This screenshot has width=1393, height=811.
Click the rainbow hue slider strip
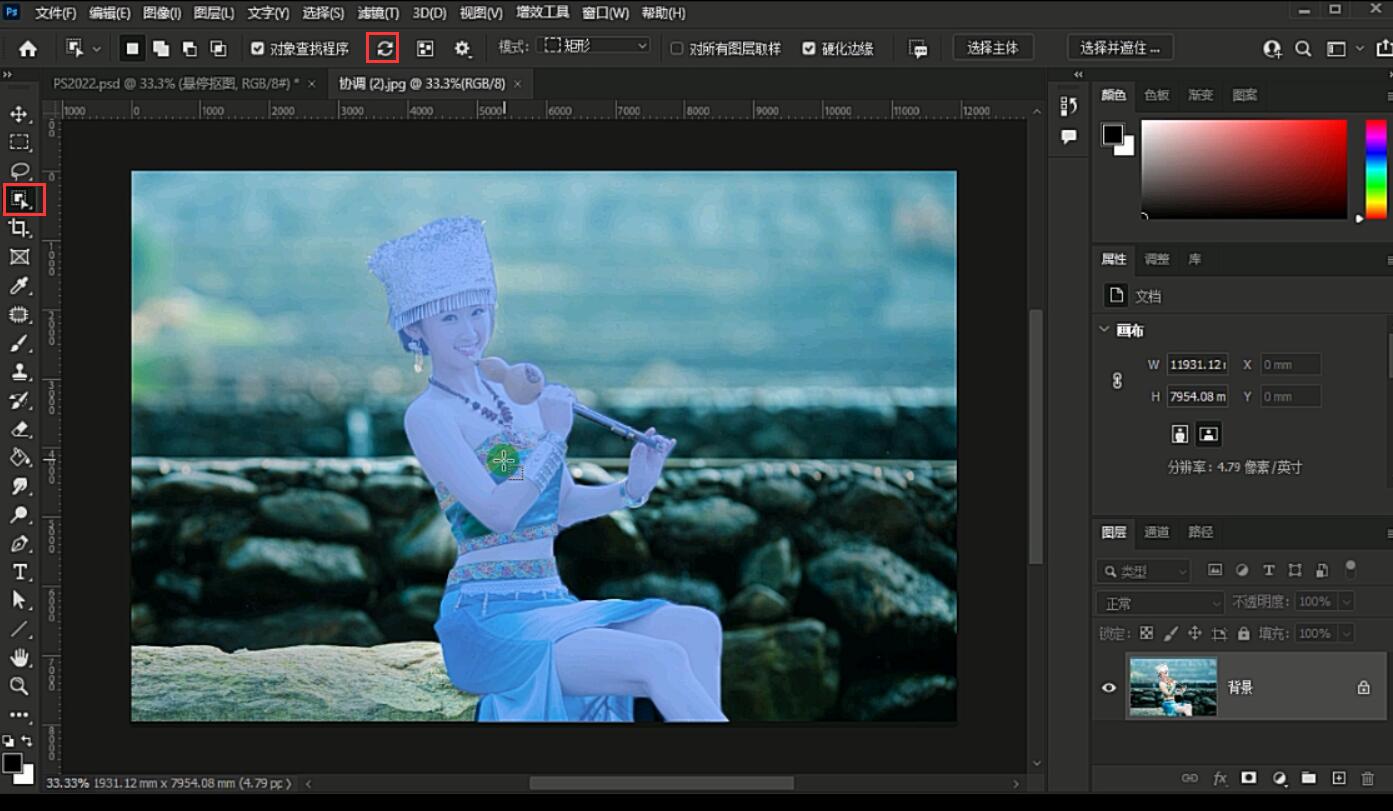click(x=1377, y=169)
